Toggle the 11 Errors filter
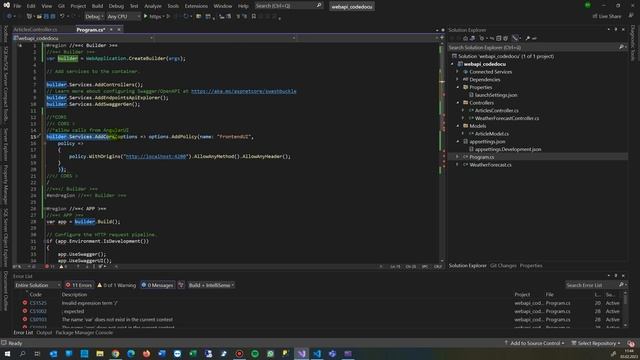The width and height of the screenshot is (640, 360). click(79, 285)
